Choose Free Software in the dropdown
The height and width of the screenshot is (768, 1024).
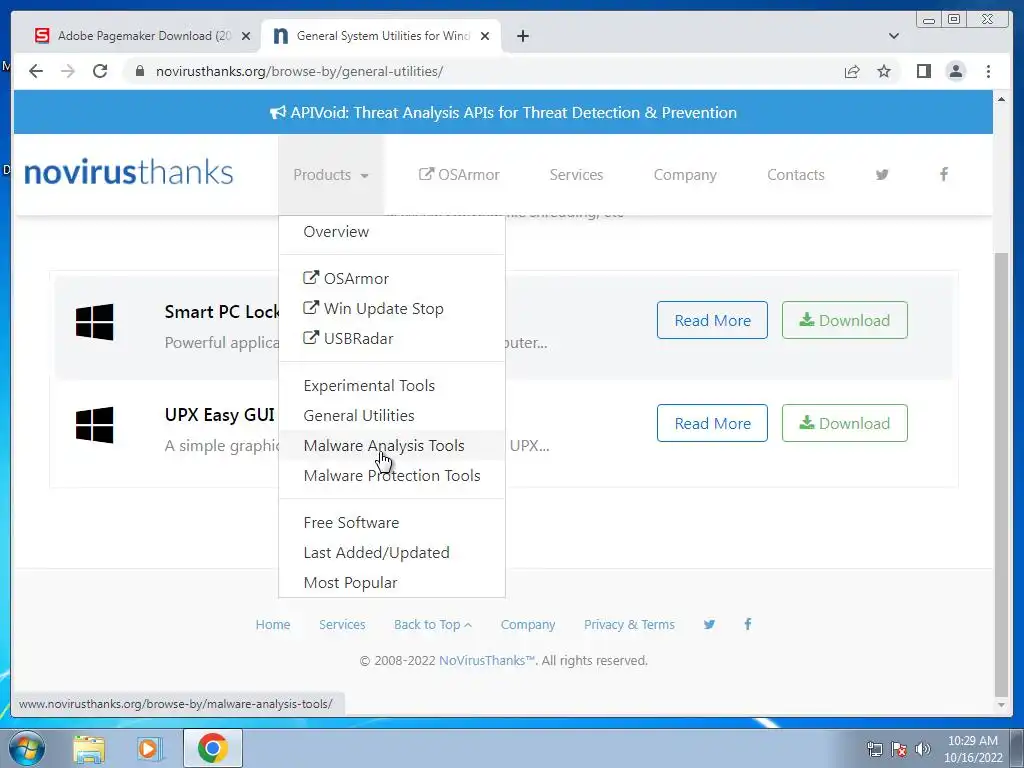click(x=392, y=522)
